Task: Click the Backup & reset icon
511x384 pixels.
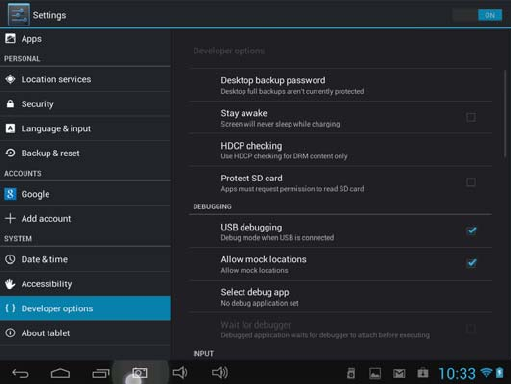Action: tap(10, 153)
